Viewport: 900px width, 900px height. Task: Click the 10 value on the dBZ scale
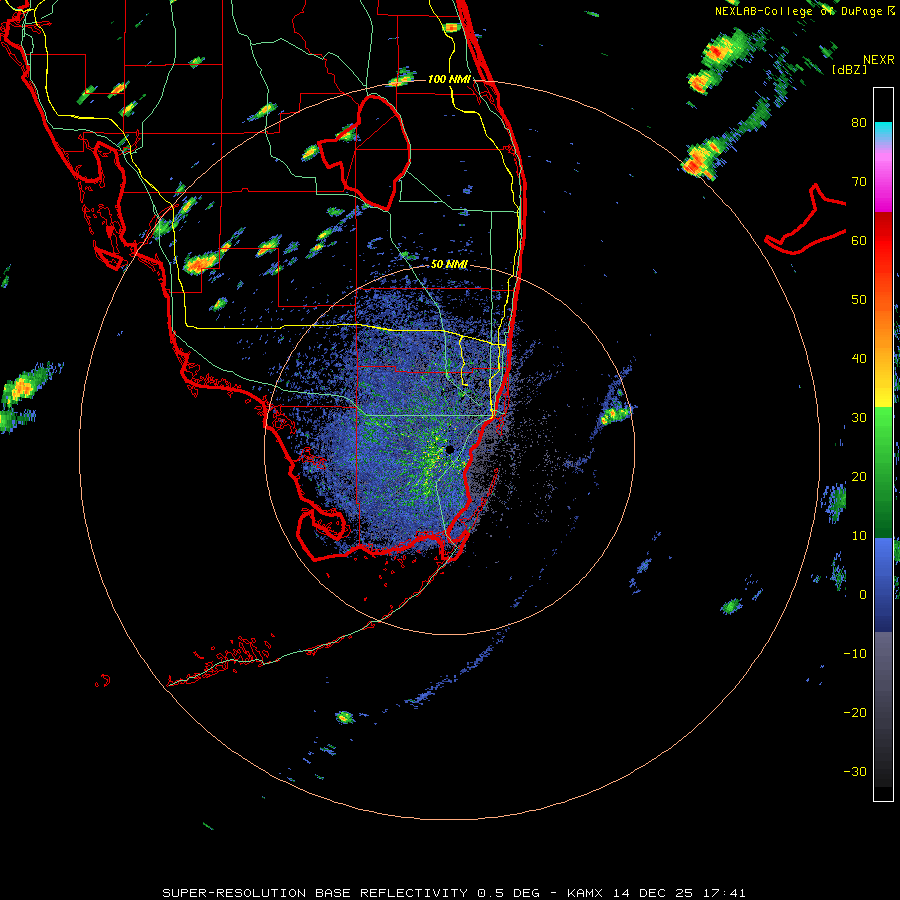859,536
